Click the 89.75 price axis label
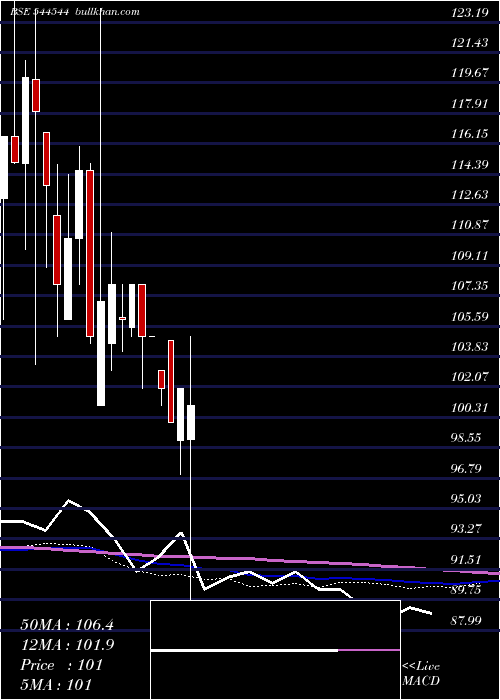500x700 pixels. [x=466, y=590]
